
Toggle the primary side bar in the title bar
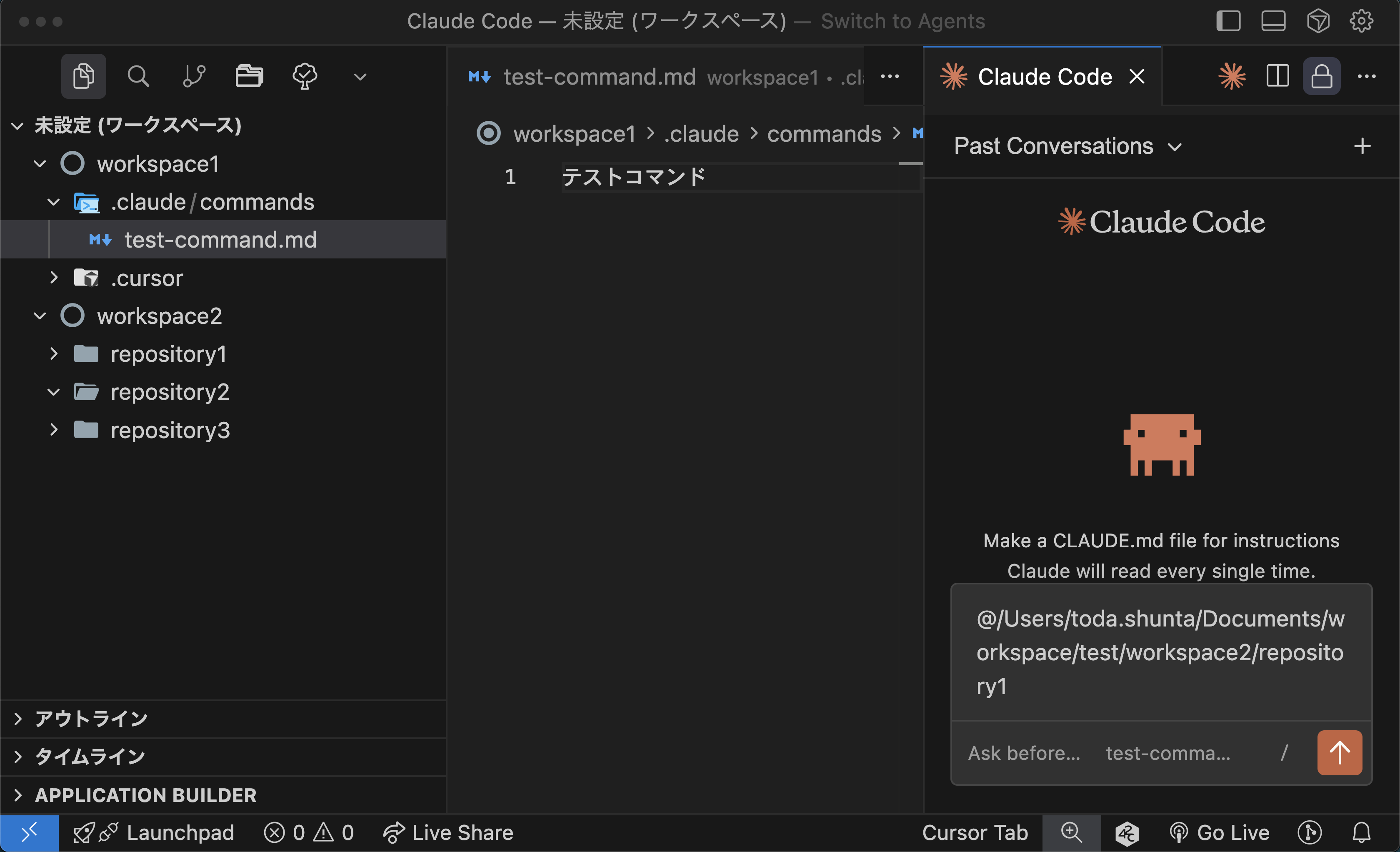click(x=1228, y=21)
